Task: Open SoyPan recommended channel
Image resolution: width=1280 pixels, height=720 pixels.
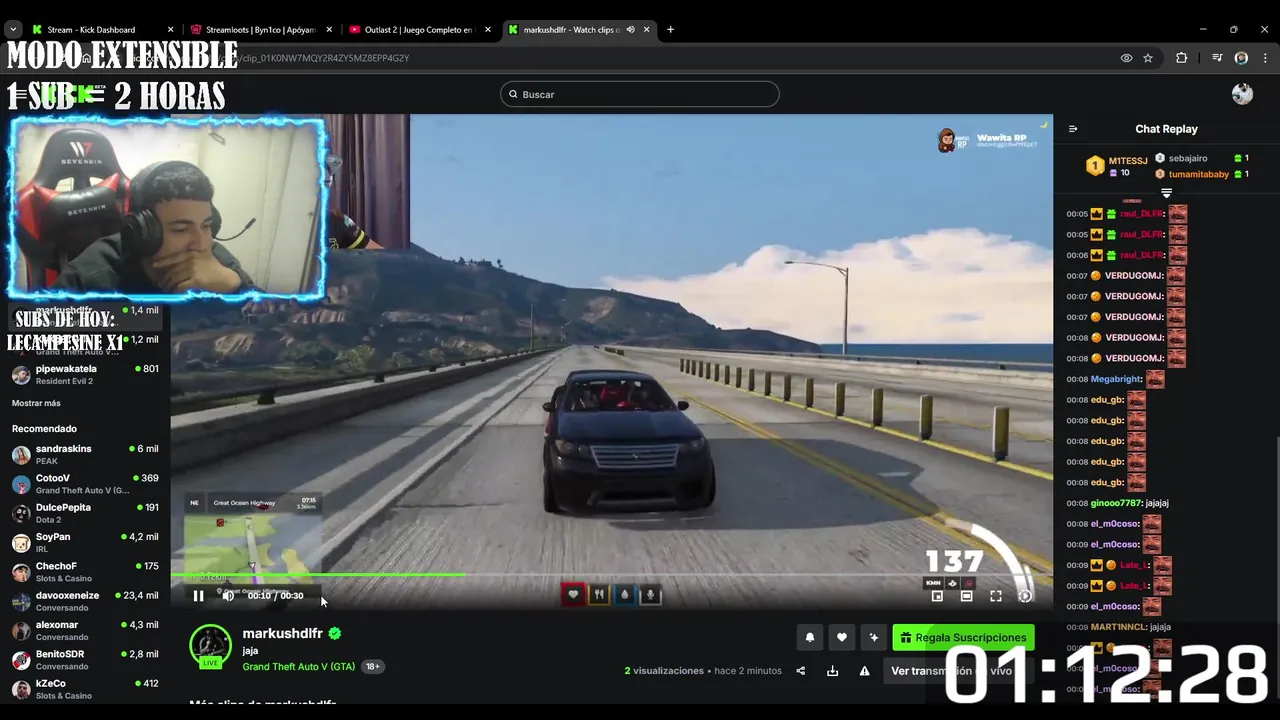Action: coord(85,542)
